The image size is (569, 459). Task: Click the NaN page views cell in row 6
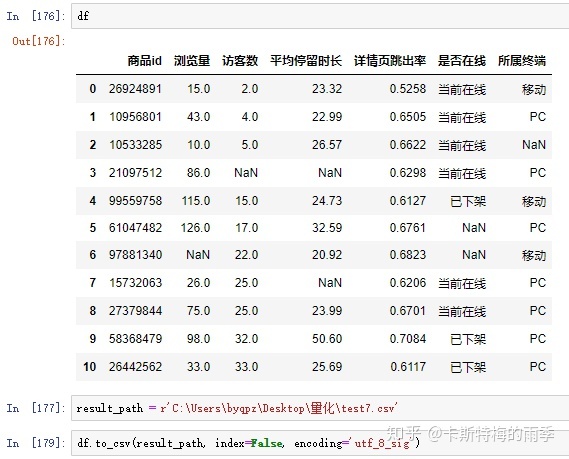tap(198, 255)
